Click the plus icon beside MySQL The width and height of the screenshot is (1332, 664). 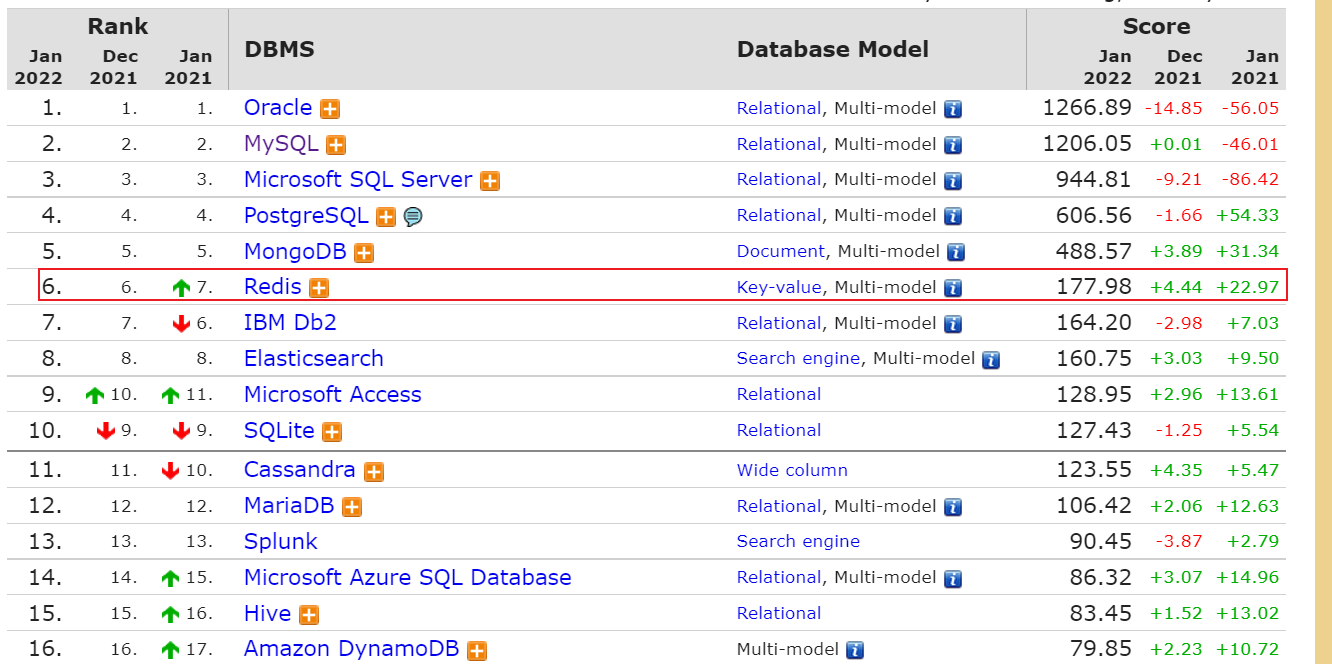(x=336, y=145)
